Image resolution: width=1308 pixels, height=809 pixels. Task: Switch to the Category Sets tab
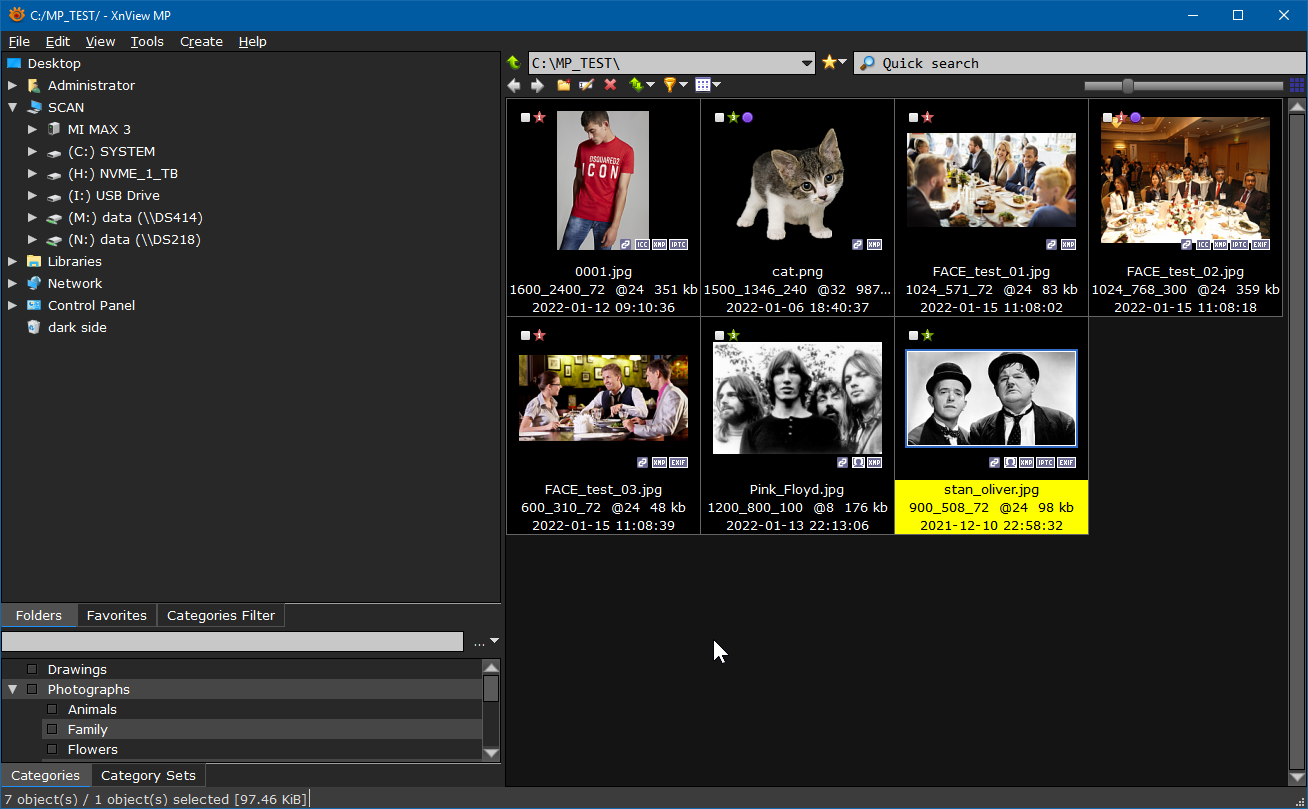pyautogui.click(x=148, y=775)
